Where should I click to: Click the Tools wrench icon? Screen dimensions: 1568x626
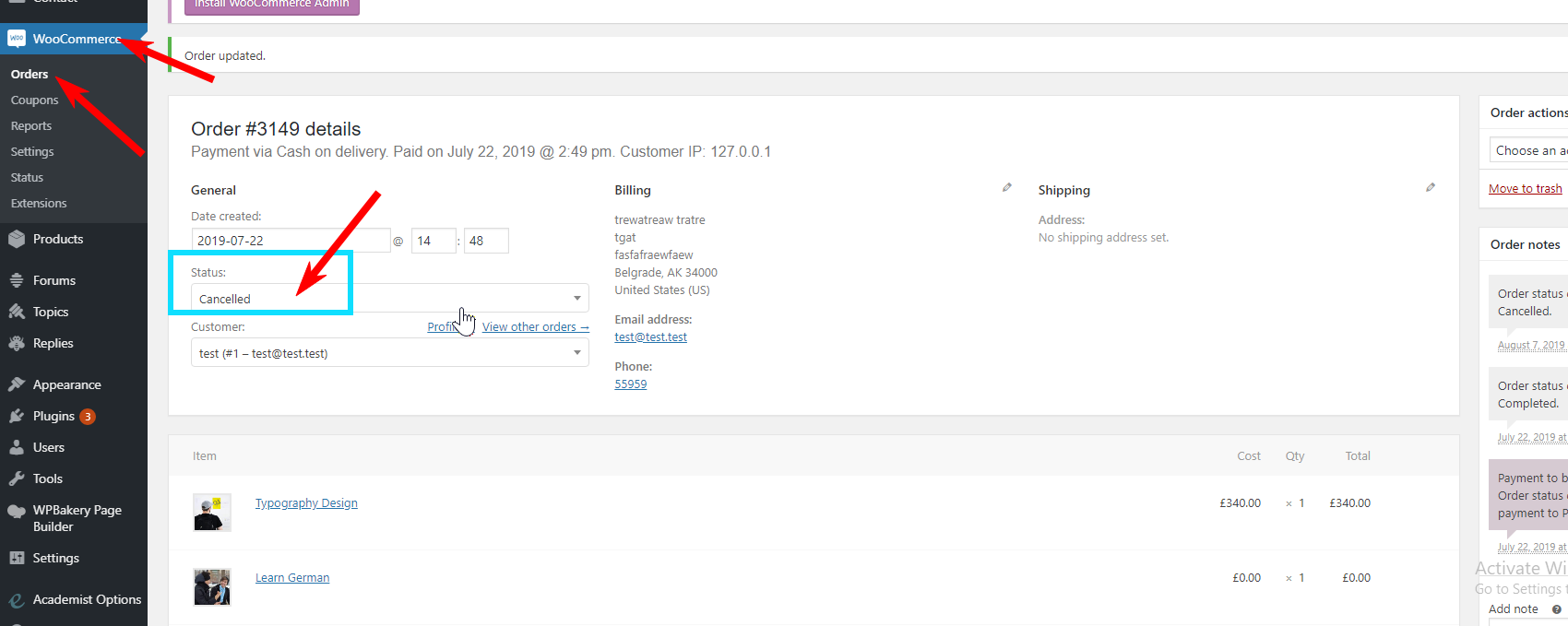[17, 478]
